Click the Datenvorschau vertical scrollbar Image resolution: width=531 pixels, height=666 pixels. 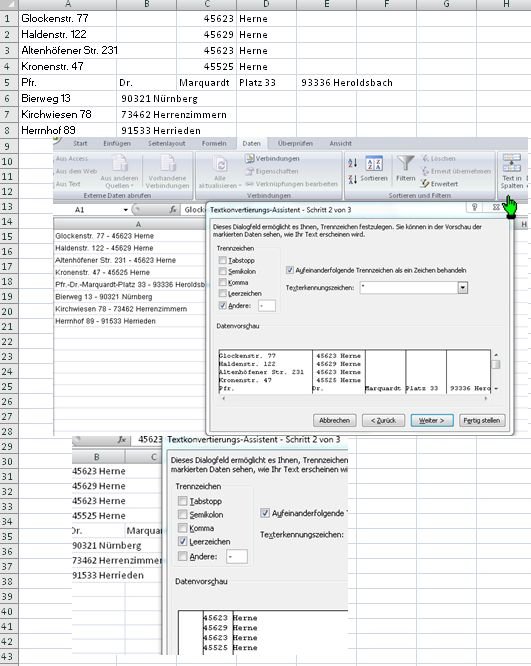(x=495, y=372)
